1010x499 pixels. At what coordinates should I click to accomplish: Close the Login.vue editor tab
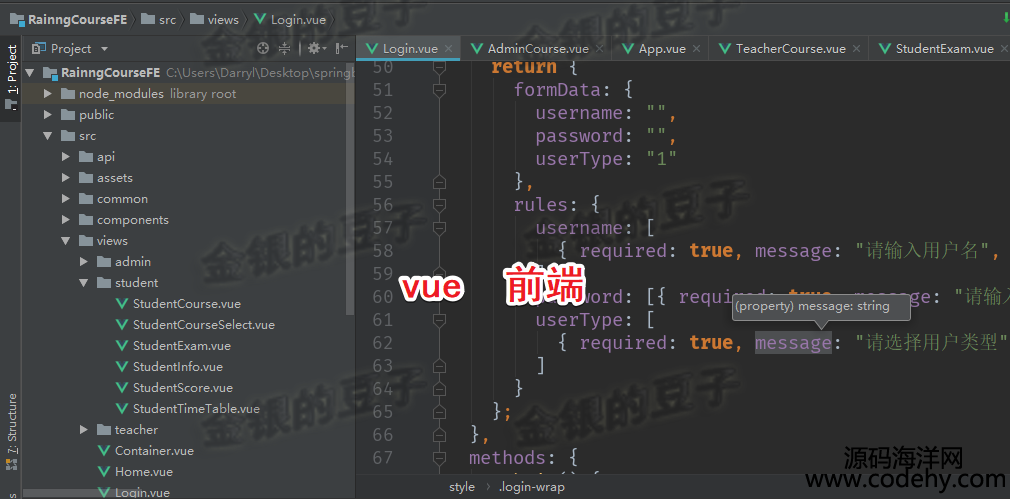point(448,49)
